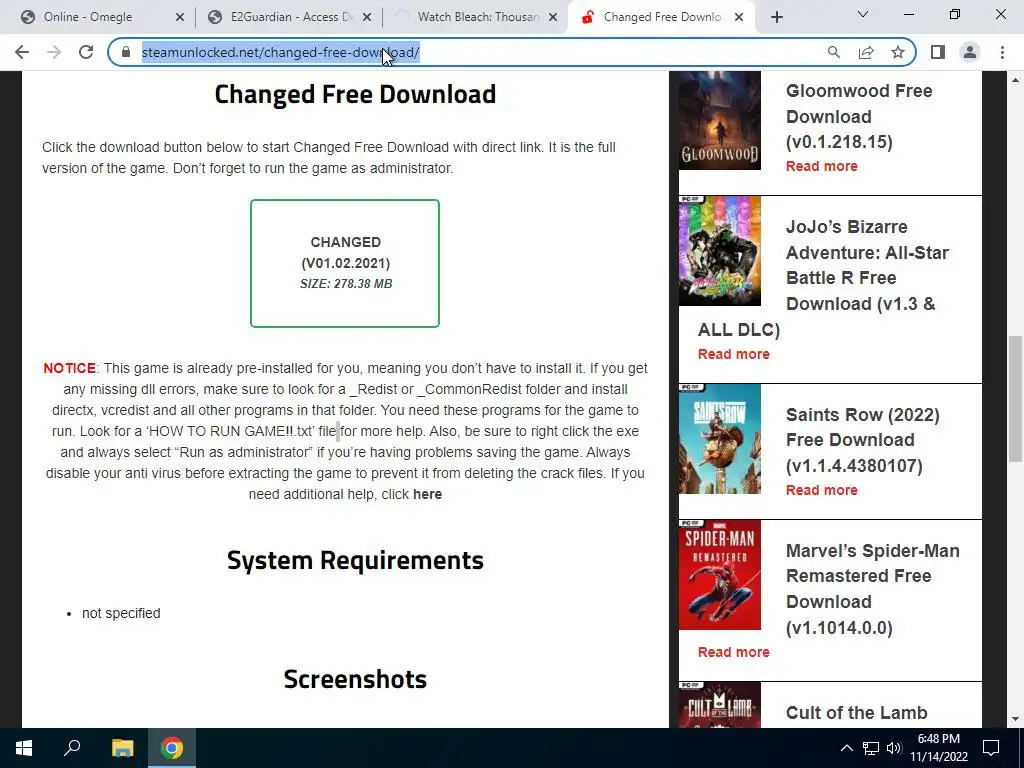Screen dimensions: 1024x768
Task: Open Cult of the Lamb title
Action: coord(856,712)
